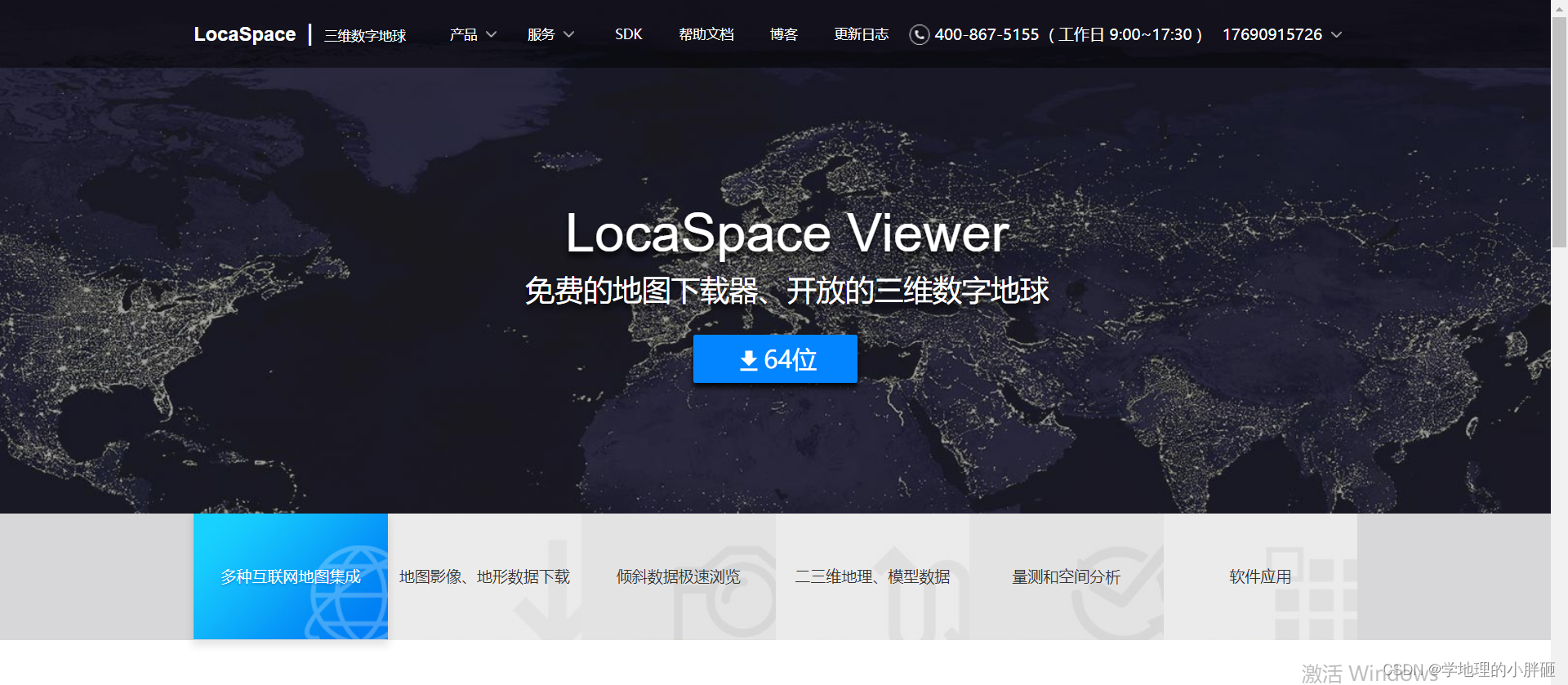Expand the 产品 dropdown chevron
This screenshot has width=1568, height=685.
point(492,34)
